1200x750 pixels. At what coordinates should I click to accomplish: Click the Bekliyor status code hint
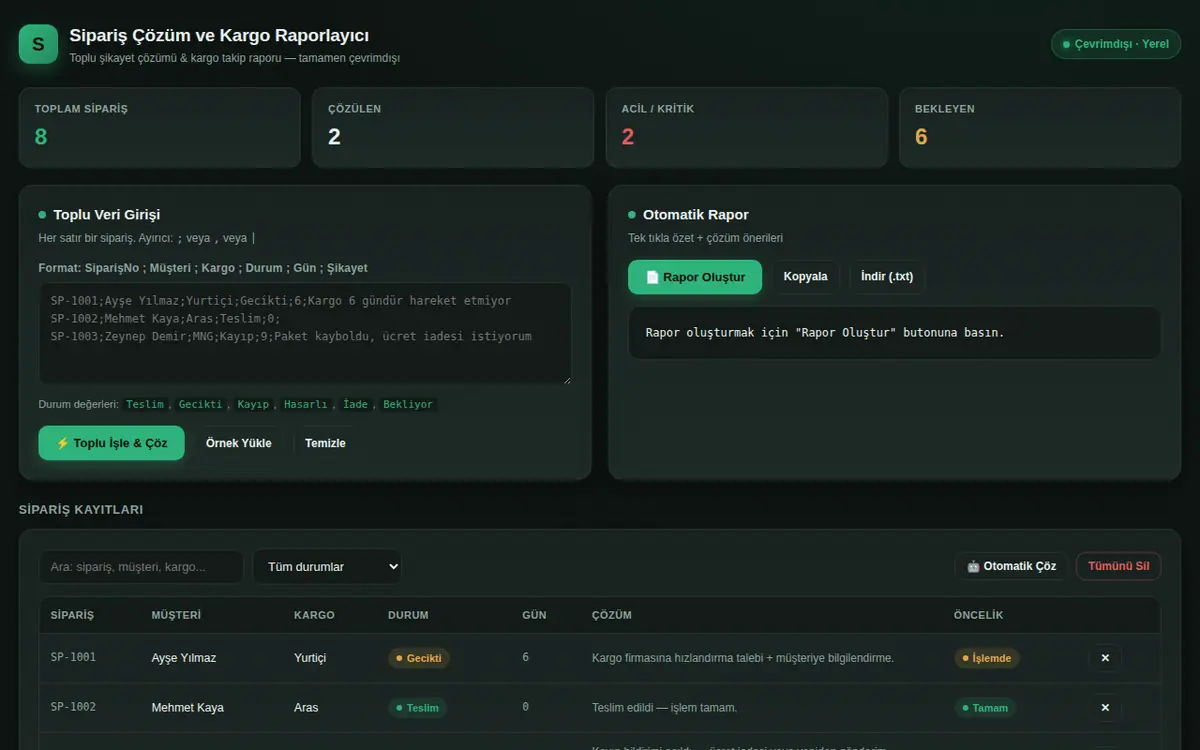click(408, 404)
